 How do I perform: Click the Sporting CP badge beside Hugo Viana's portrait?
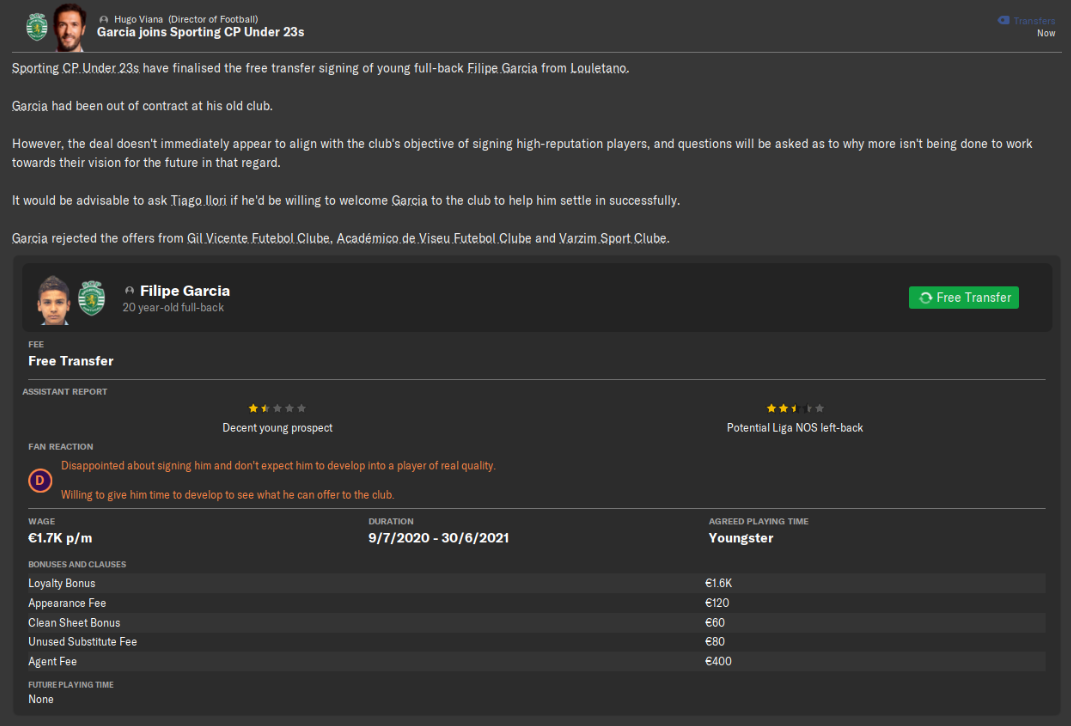click(x=37, y=27)
